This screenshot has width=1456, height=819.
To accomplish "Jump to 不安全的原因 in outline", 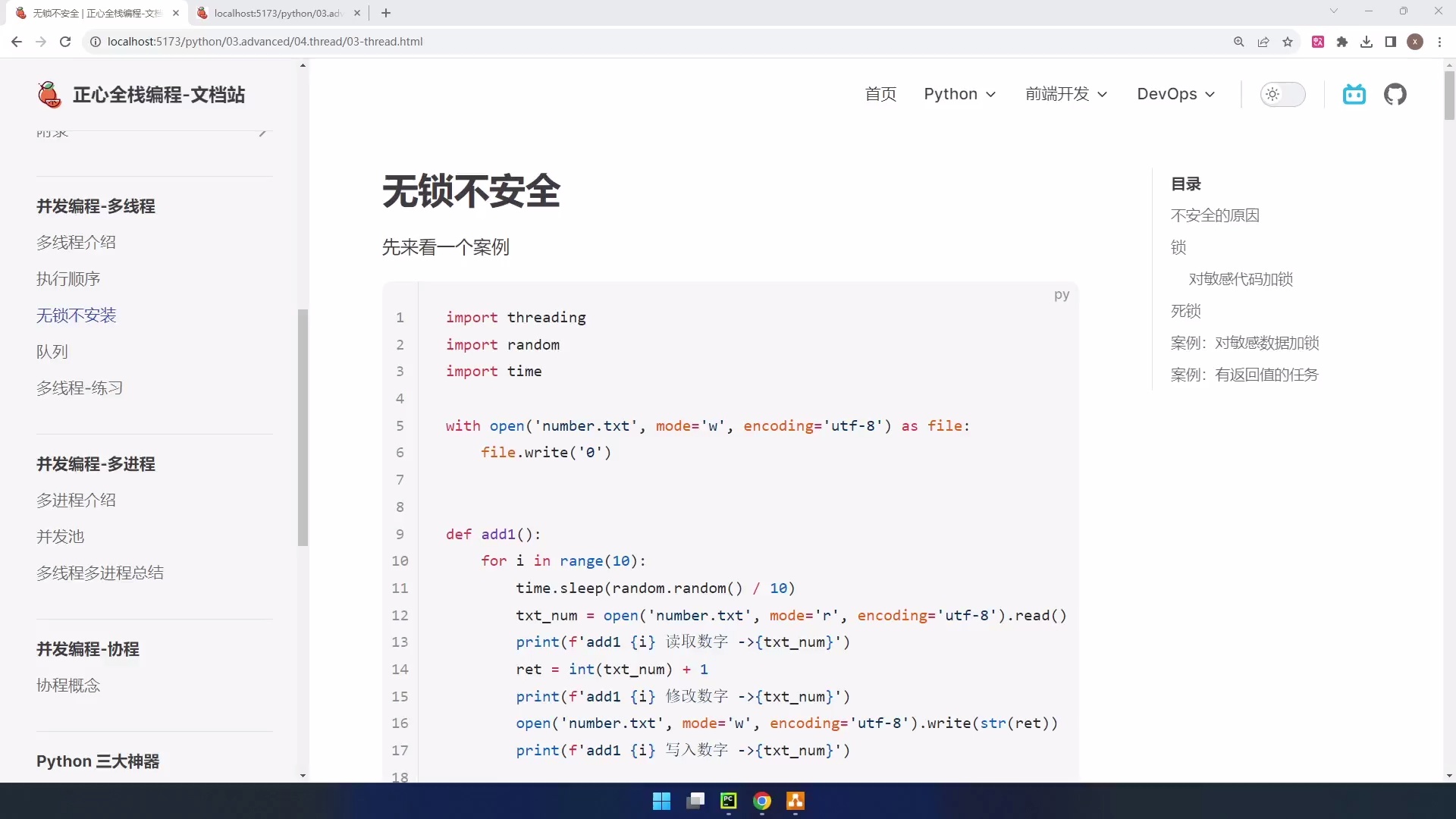I will tap(1215, 215).
